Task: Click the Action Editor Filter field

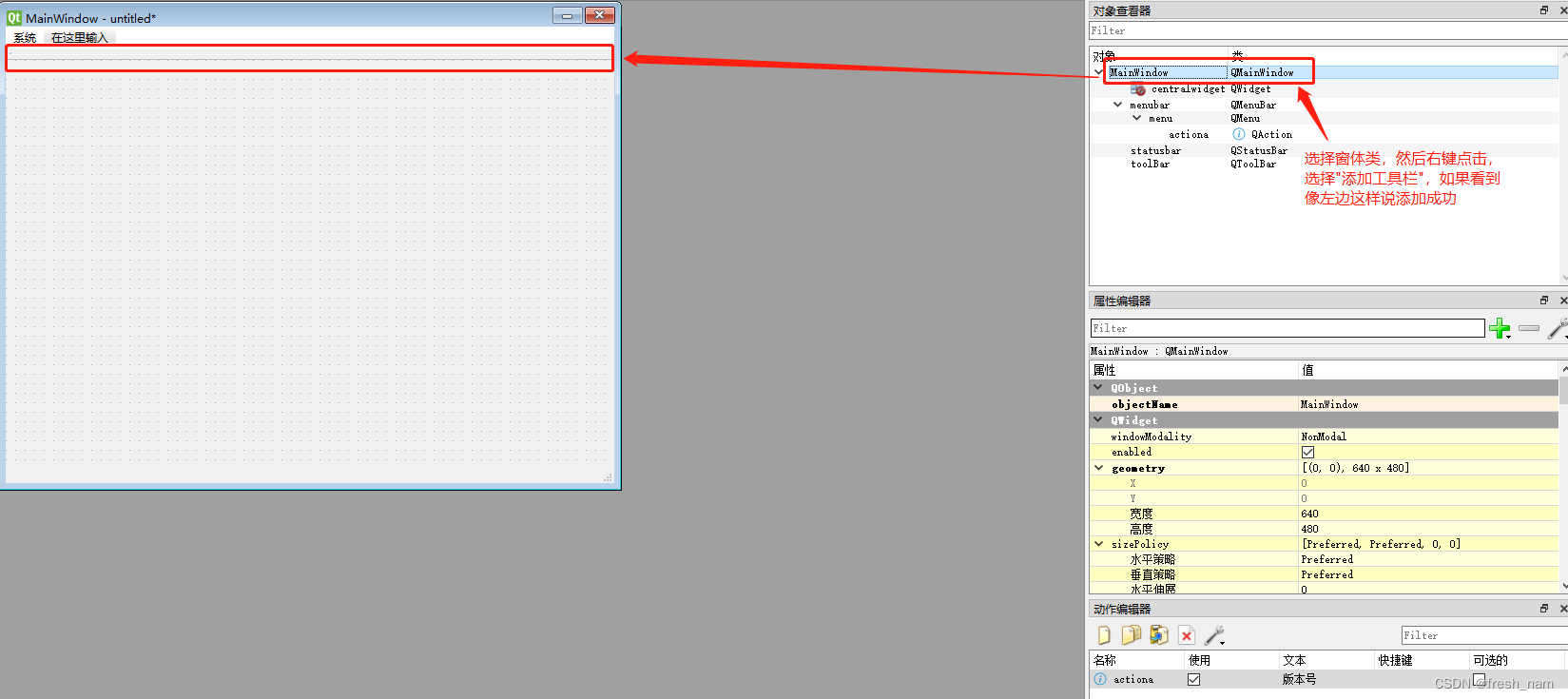Action: click(x=1484, y=635)
